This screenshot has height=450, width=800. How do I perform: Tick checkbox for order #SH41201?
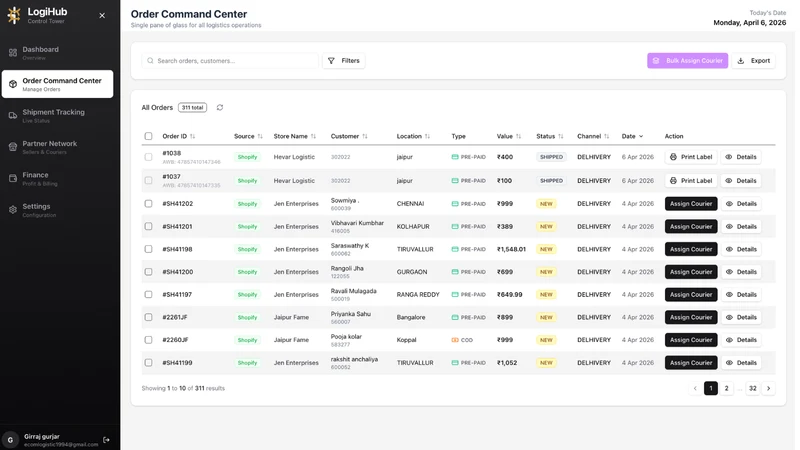(x=148, y=227)
